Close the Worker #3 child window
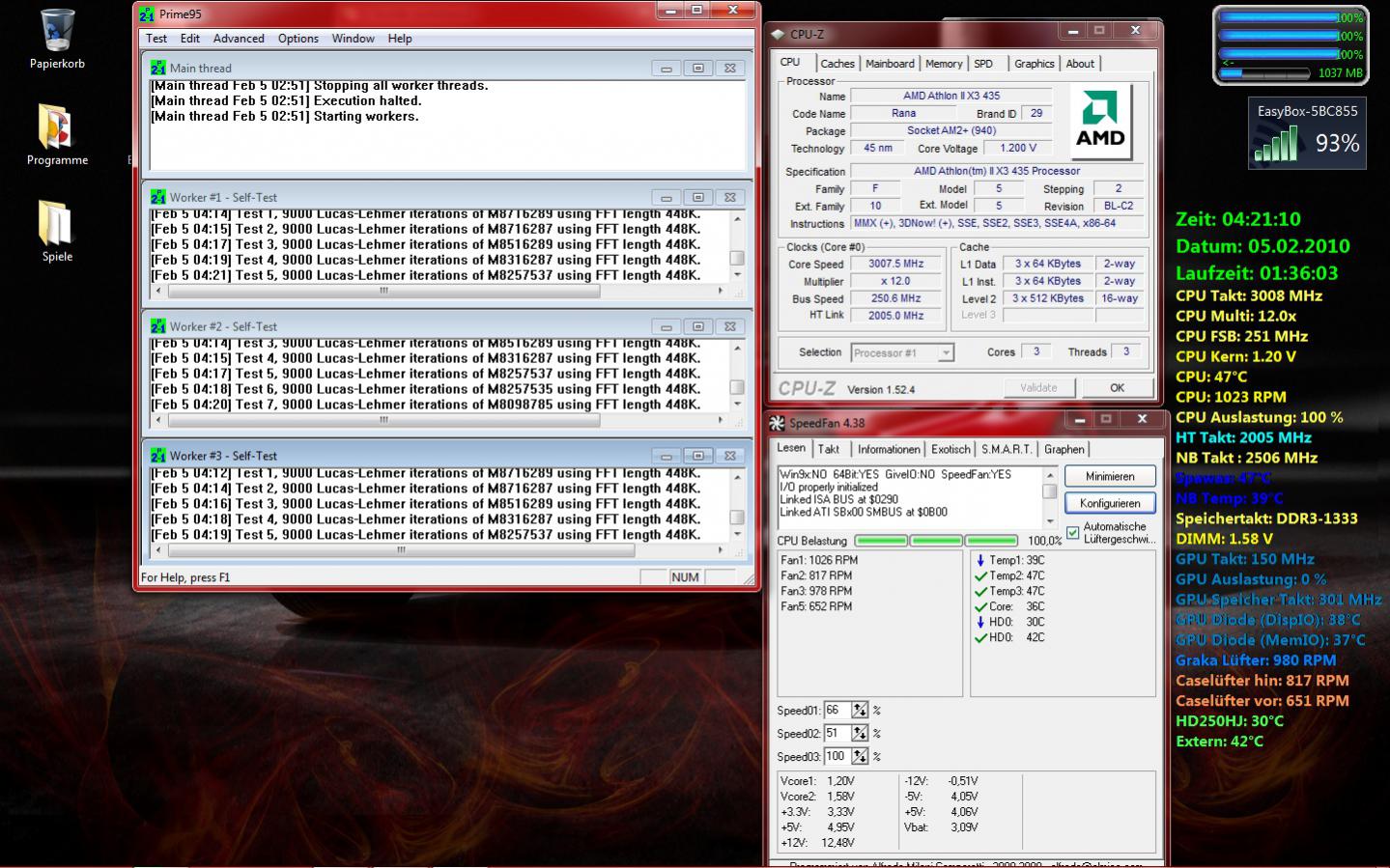The image size is (1390, 868). click(730, 456)
